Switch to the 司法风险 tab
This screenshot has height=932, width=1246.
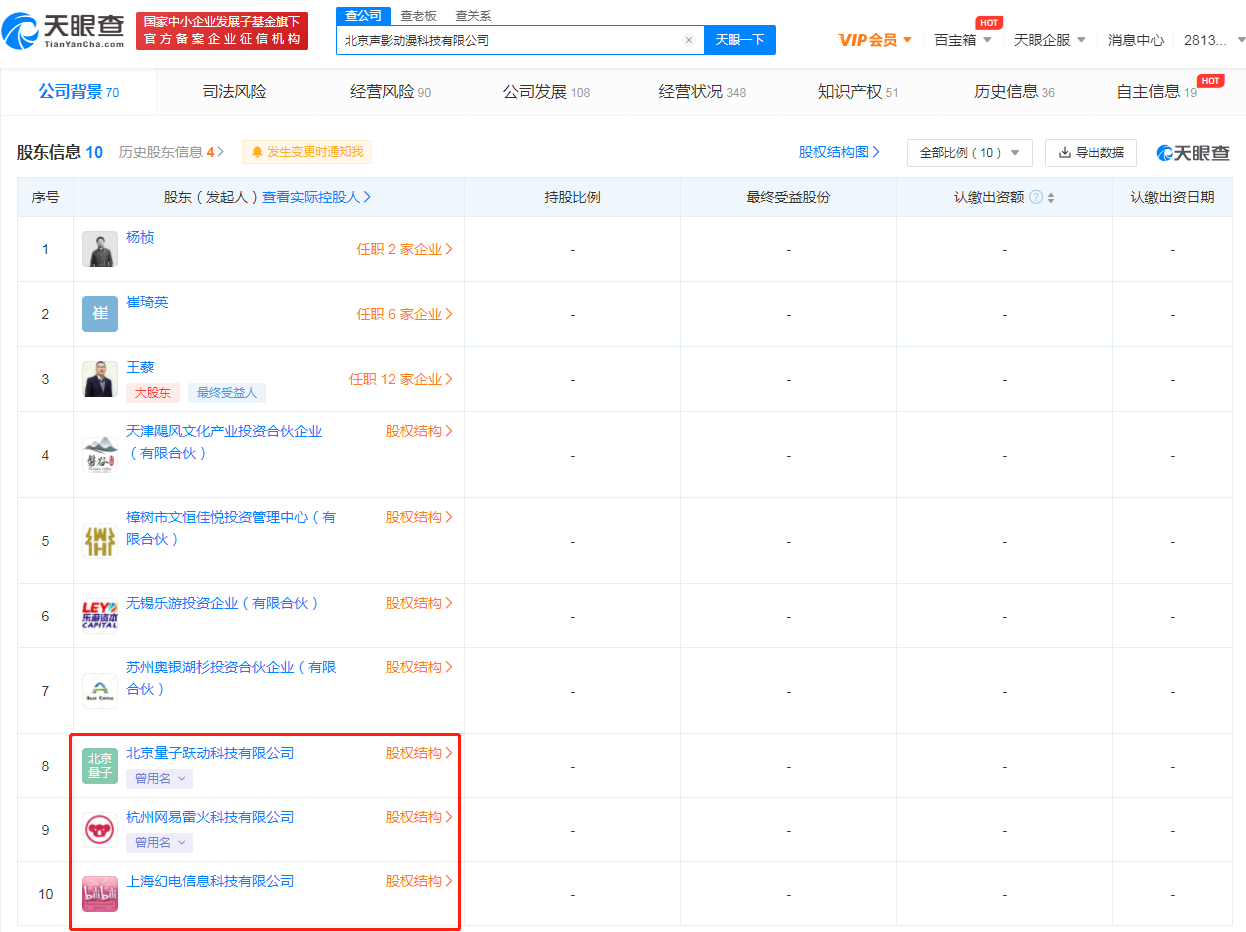coord(235,92)
